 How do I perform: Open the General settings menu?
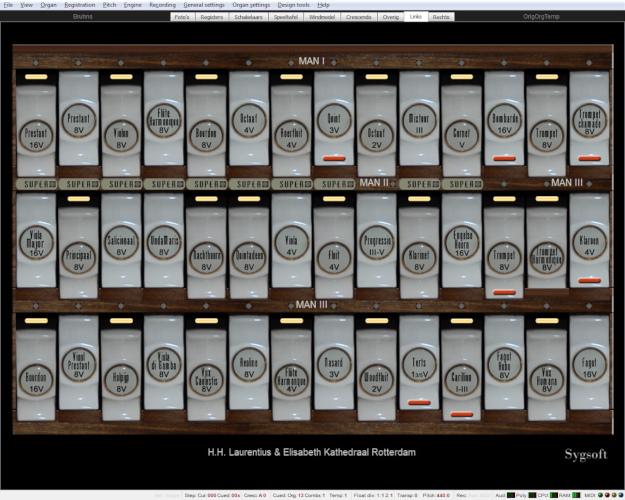pyautogui.click(x=203, y=5)
